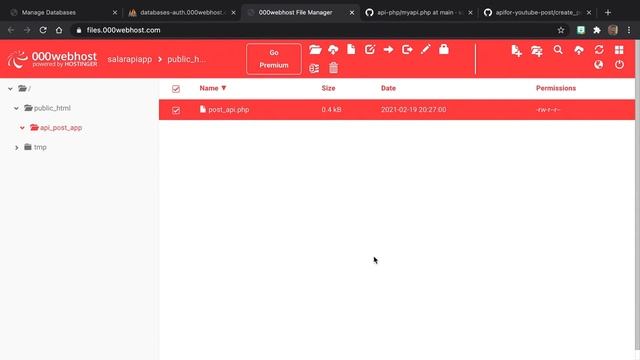This screenshot has height=360, width=640.
Task: Collapse the public_html tree arrow
Action: [16, 108]
